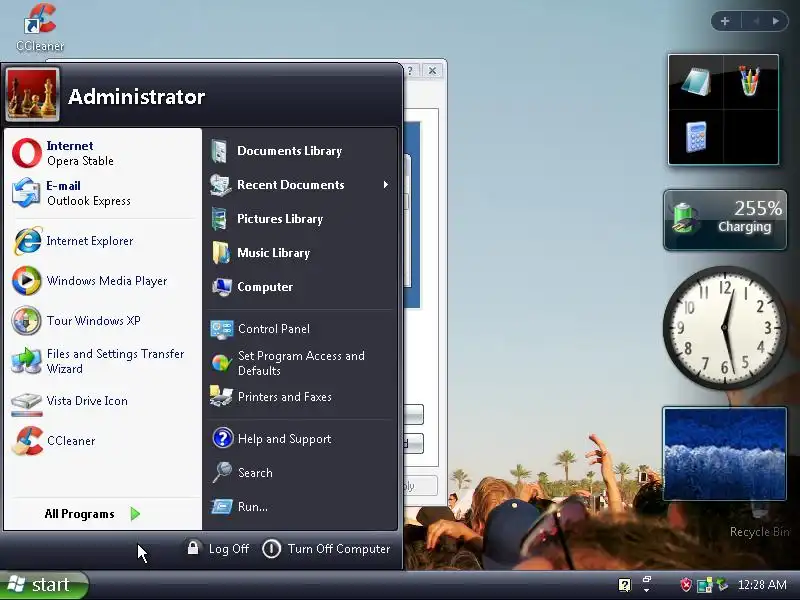Open Run... dialog icon
The width and height of the screenshot is (800, 600).
click(x=222, y=507)
